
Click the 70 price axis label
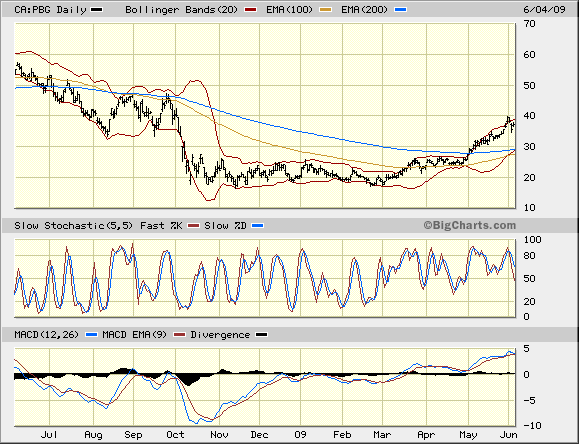click(530, 24)
